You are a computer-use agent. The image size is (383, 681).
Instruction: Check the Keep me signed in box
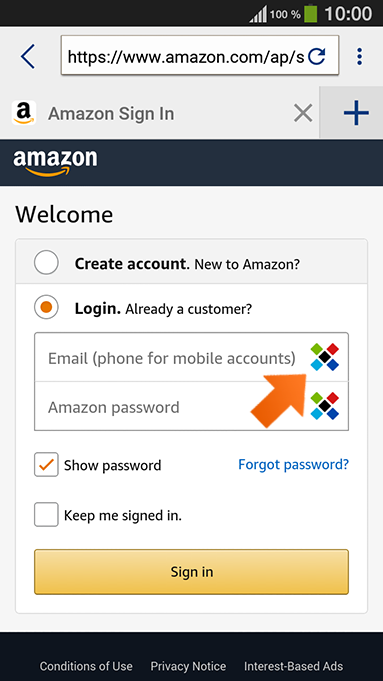pos(46,515)
